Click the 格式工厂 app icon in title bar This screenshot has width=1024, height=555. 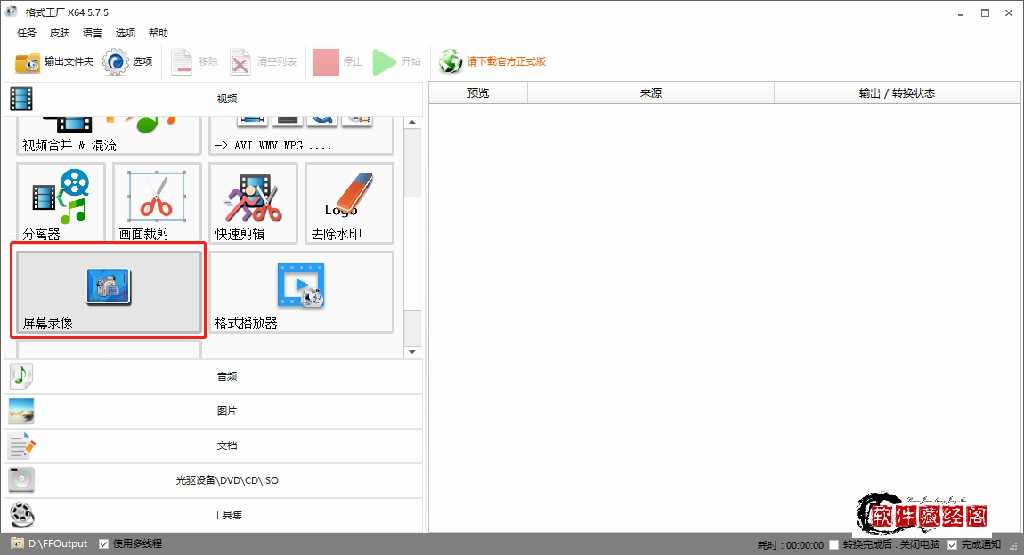(11, 11)
